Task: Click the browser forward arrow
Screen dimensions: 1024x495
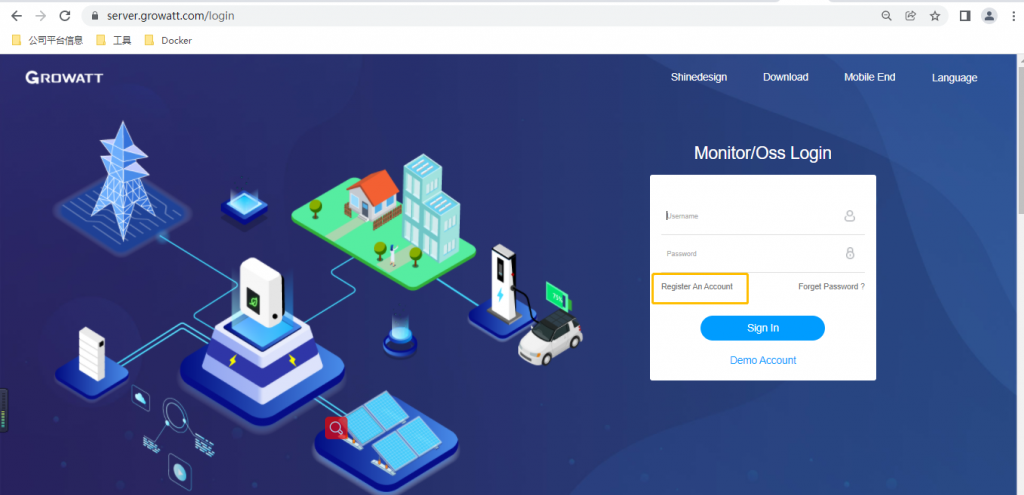Action: [x=40, y=16]
